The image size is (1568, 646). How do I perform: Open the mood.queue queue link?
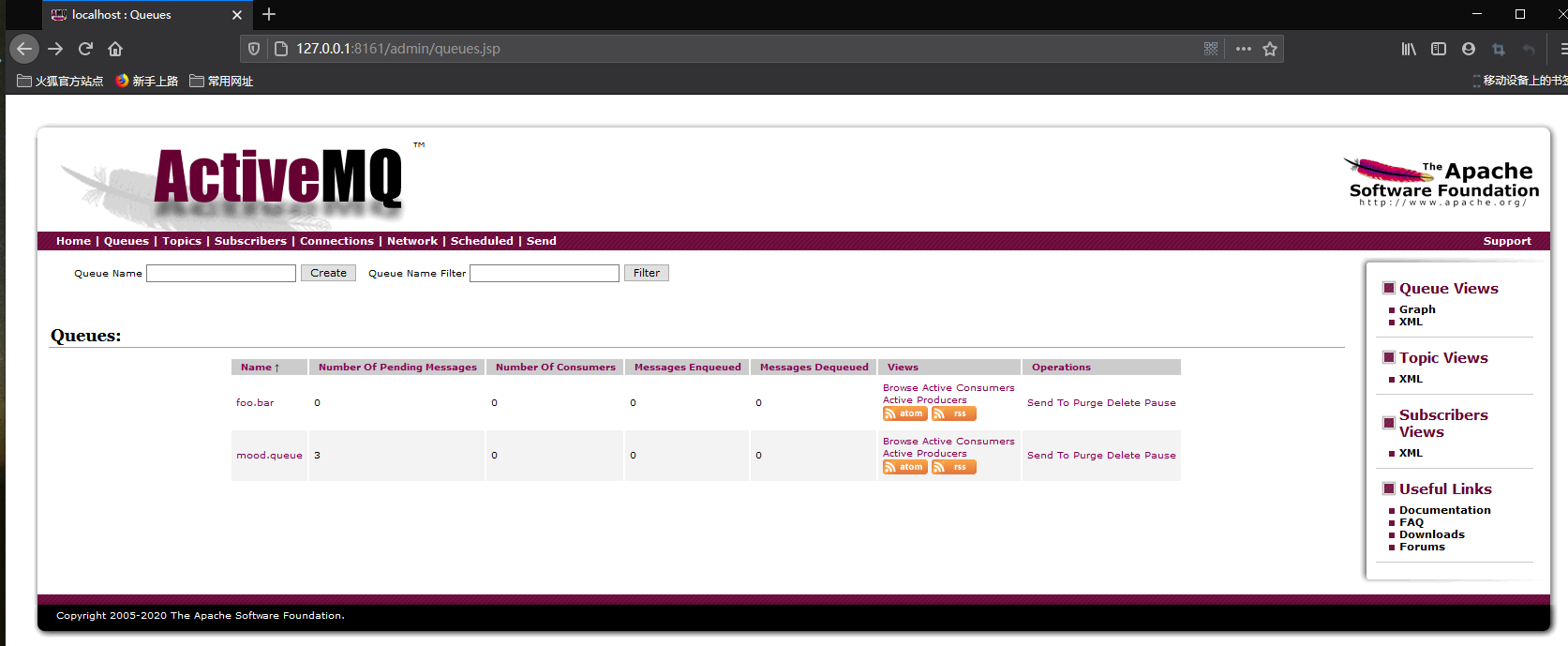(x=269, y=455)
